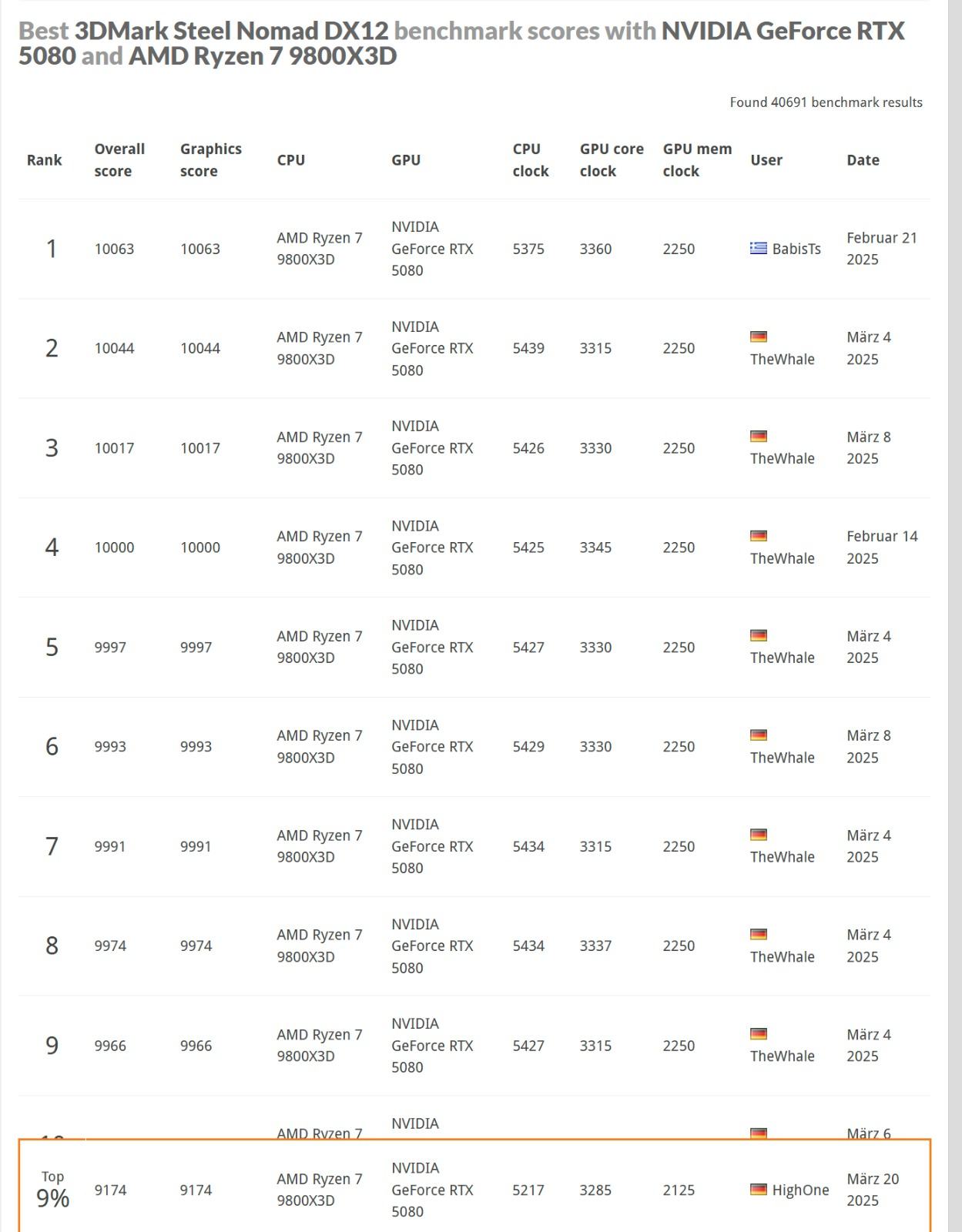Click NVIDIA GeForce RTX 5080 in rank 4
This screenshot has height=1232, width=962.
(x=431, y=547)
